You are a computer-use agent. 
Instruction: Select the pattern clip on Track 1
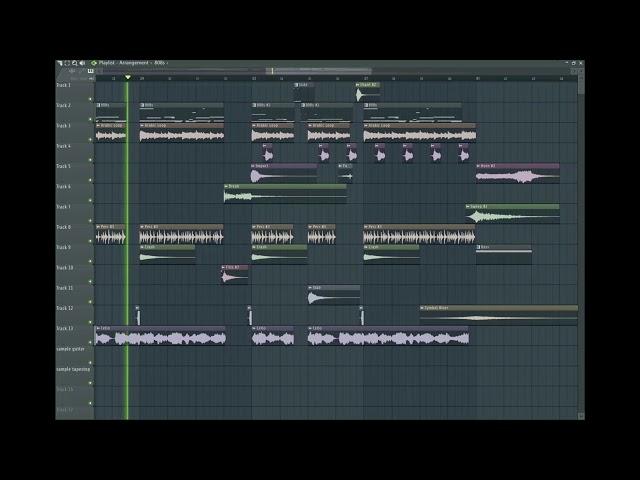point(304,92)
